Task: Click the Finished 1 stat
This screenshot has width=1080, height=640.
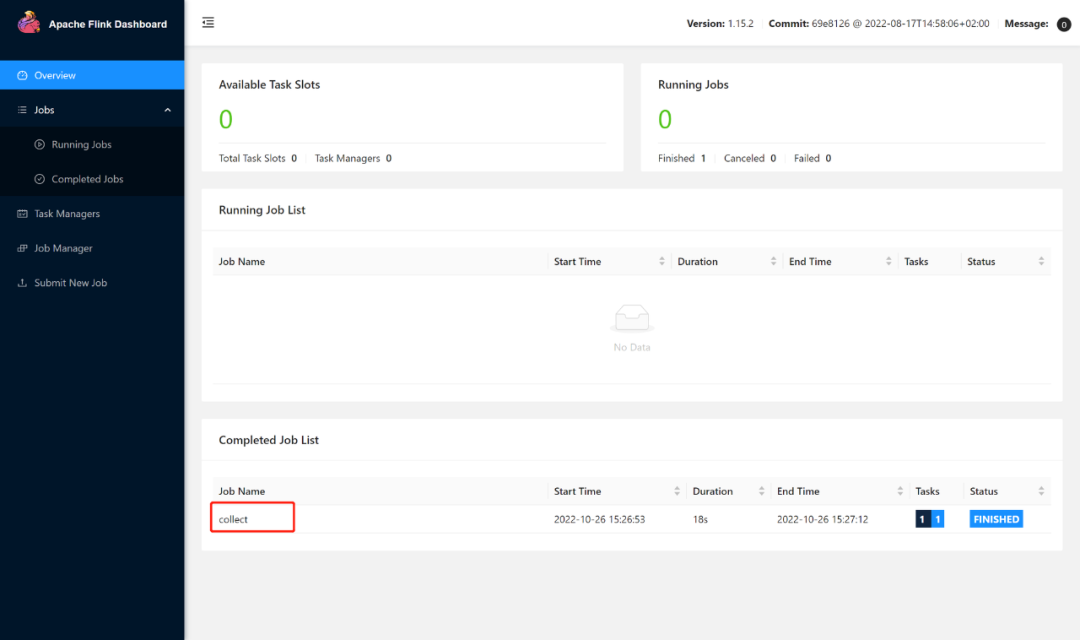Action: (x=682, y=158)
